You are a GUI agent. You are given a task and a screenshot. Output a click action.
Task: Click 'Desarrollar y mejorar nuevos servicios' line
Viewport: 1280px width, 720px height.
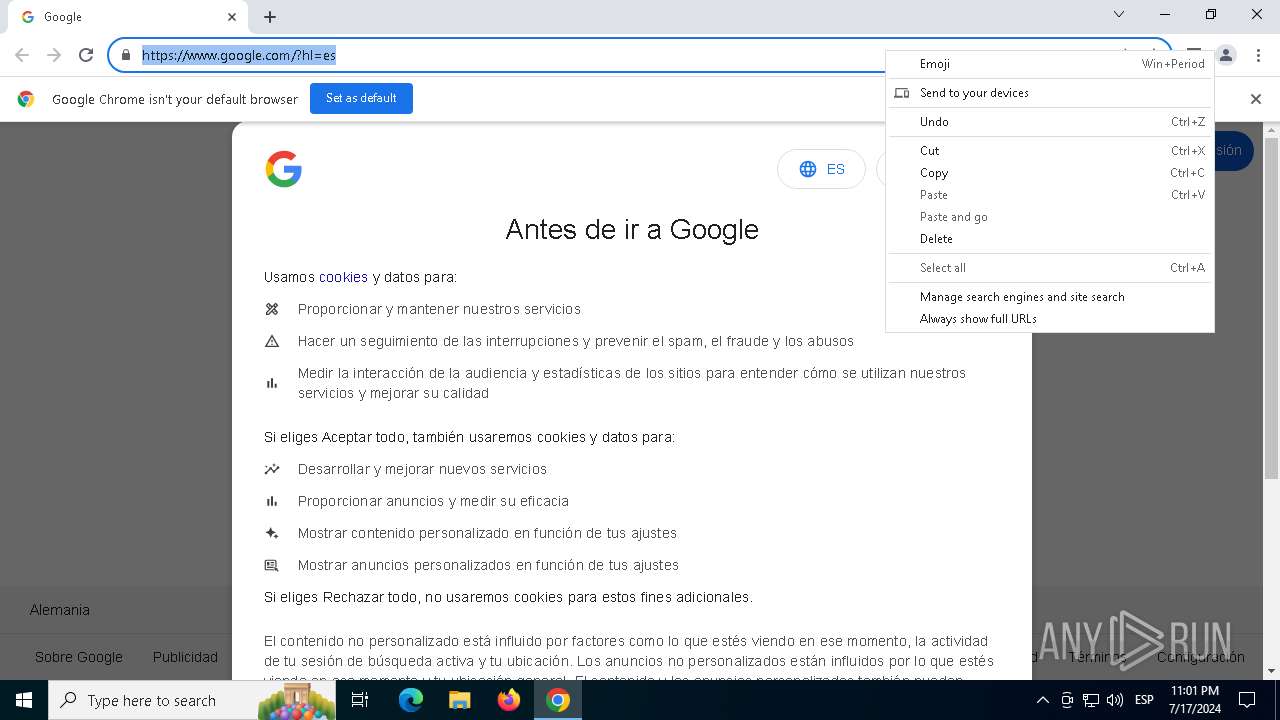422,469
